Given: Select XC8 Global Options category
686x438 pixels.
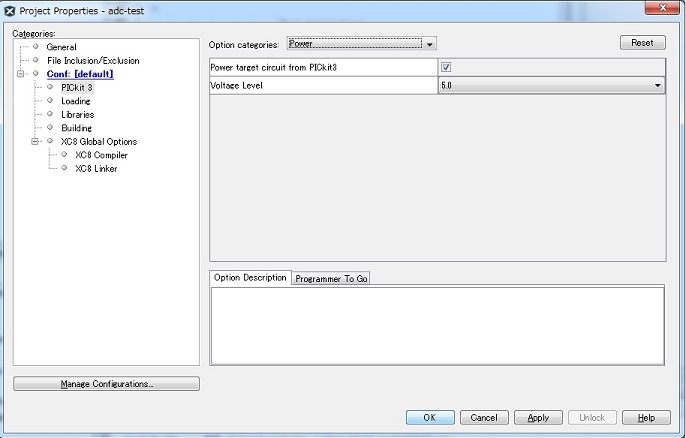Looking at the screenshot, I should pyautogui.click(x=99, y=141).
